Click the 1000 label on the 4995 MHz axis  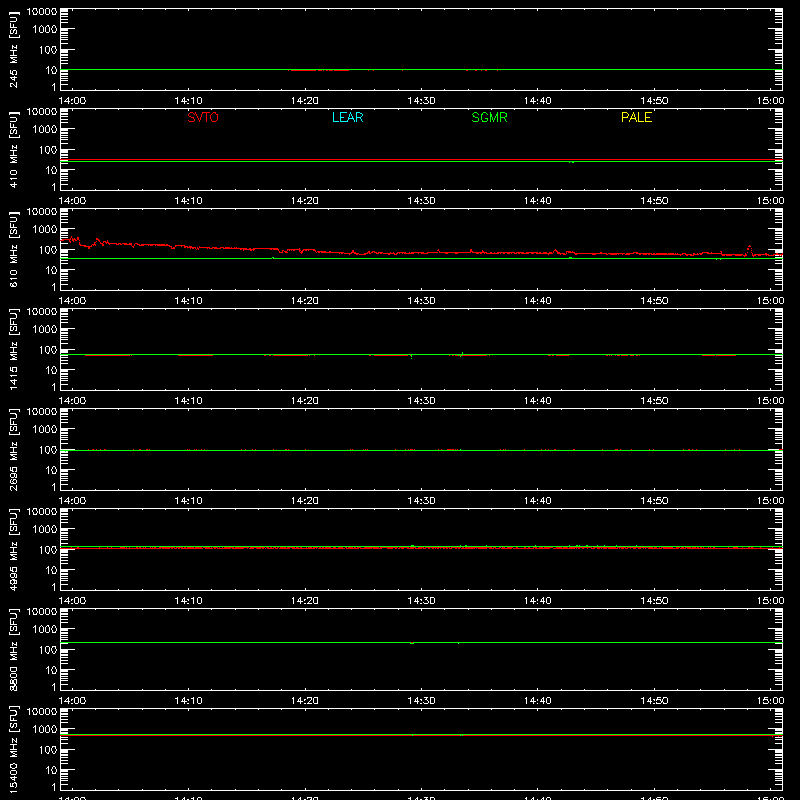[45, 529]
